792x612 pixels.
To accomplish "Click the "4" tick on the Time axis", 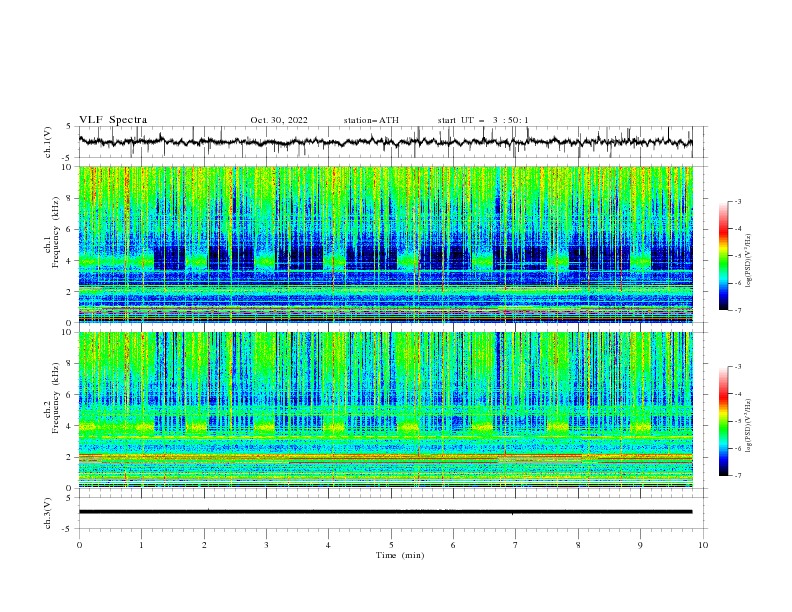I will [328, 545].
